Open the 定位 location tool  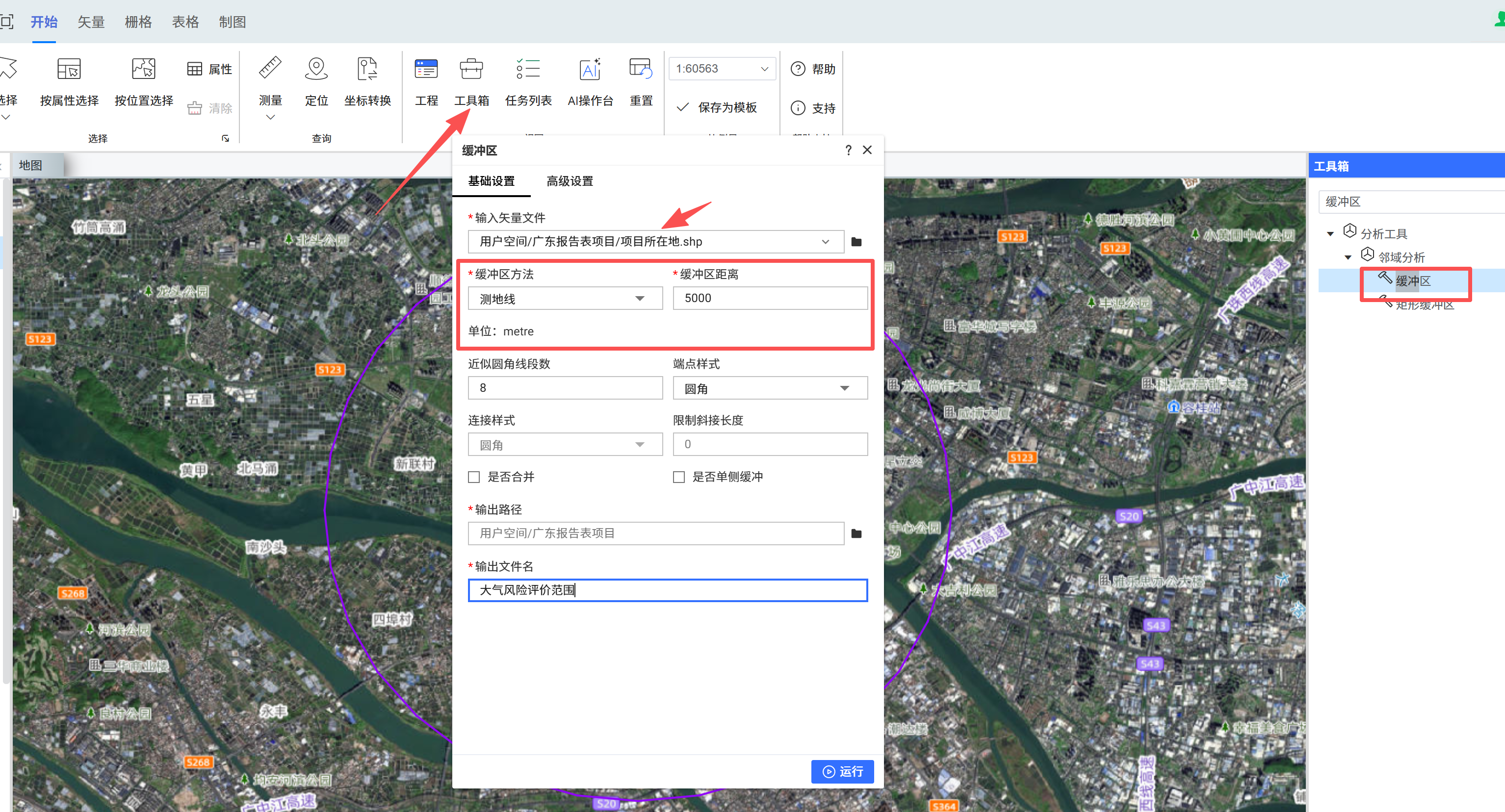pyautogui.click(x=316, y=82)
